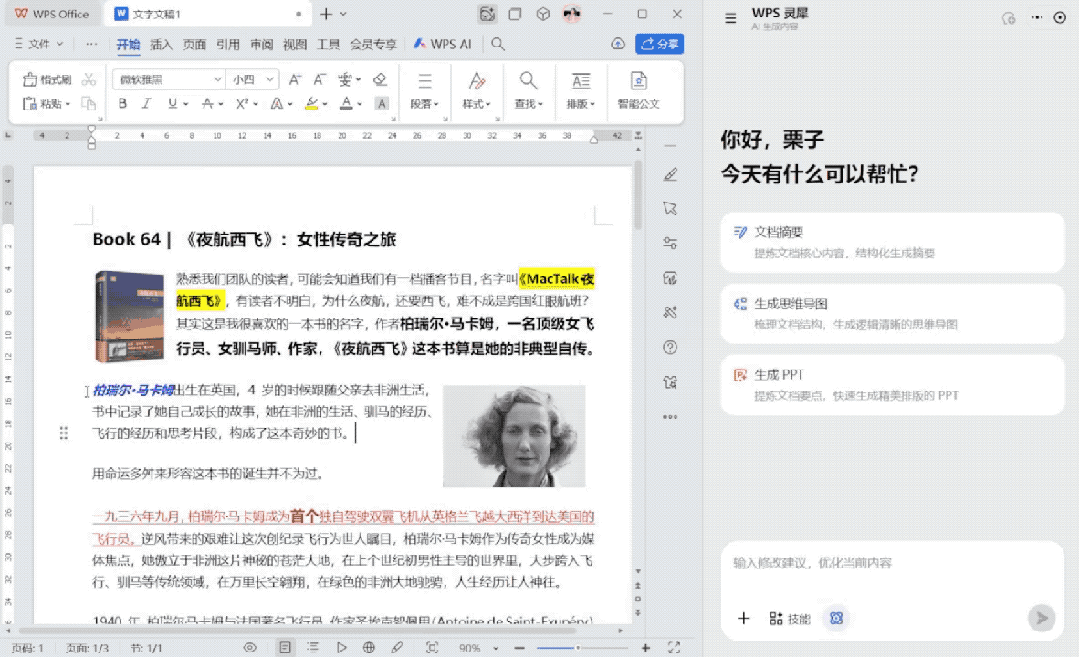Toggle eye protection mode in the status bar
This screenshot has width=1079, height=657.
point(250,647)
